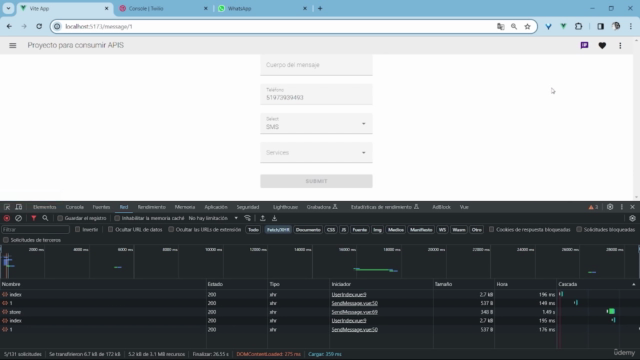Toggle the device toolbar icon

point(18,207)
